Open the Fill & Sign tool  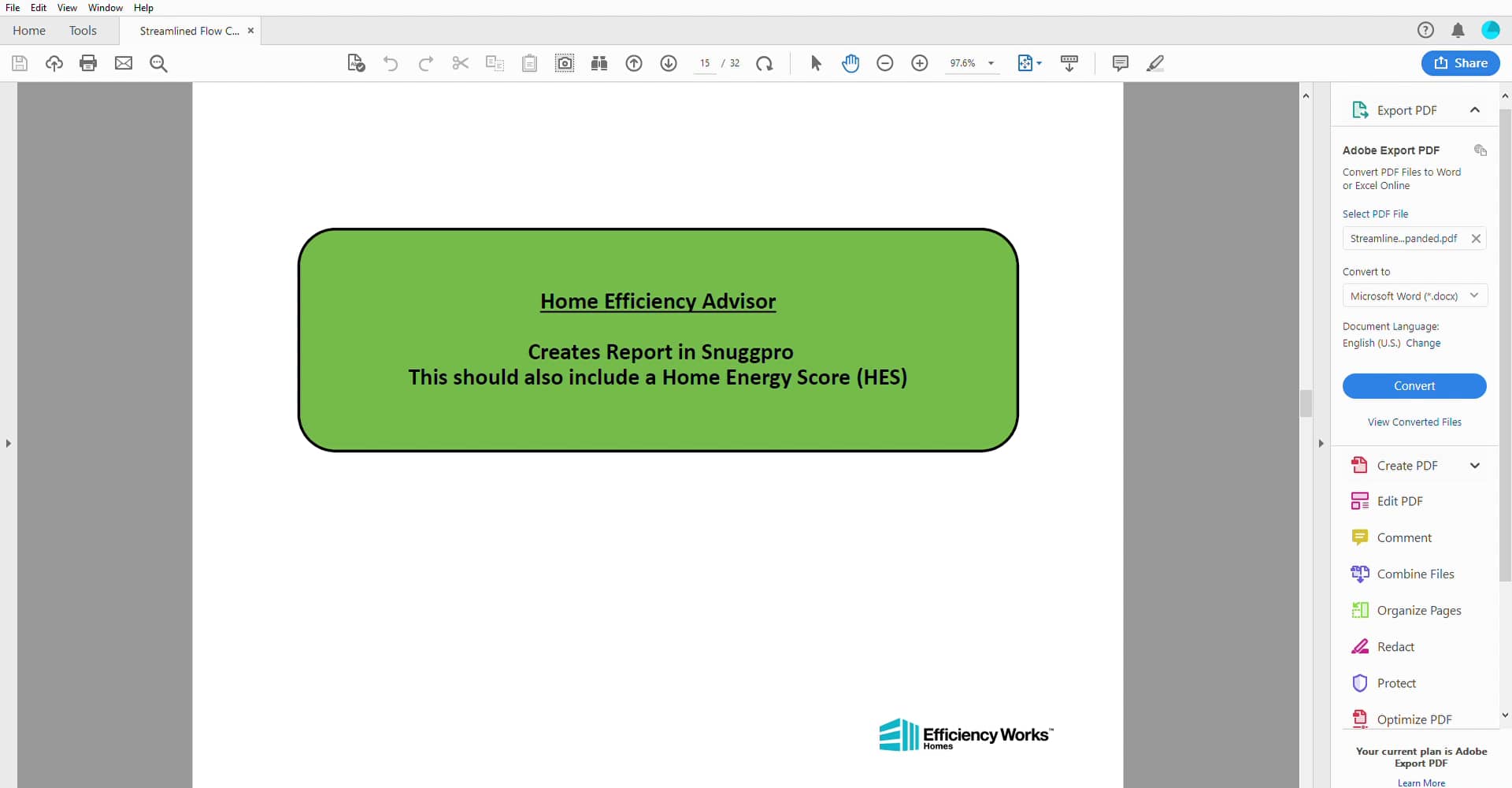356,63
